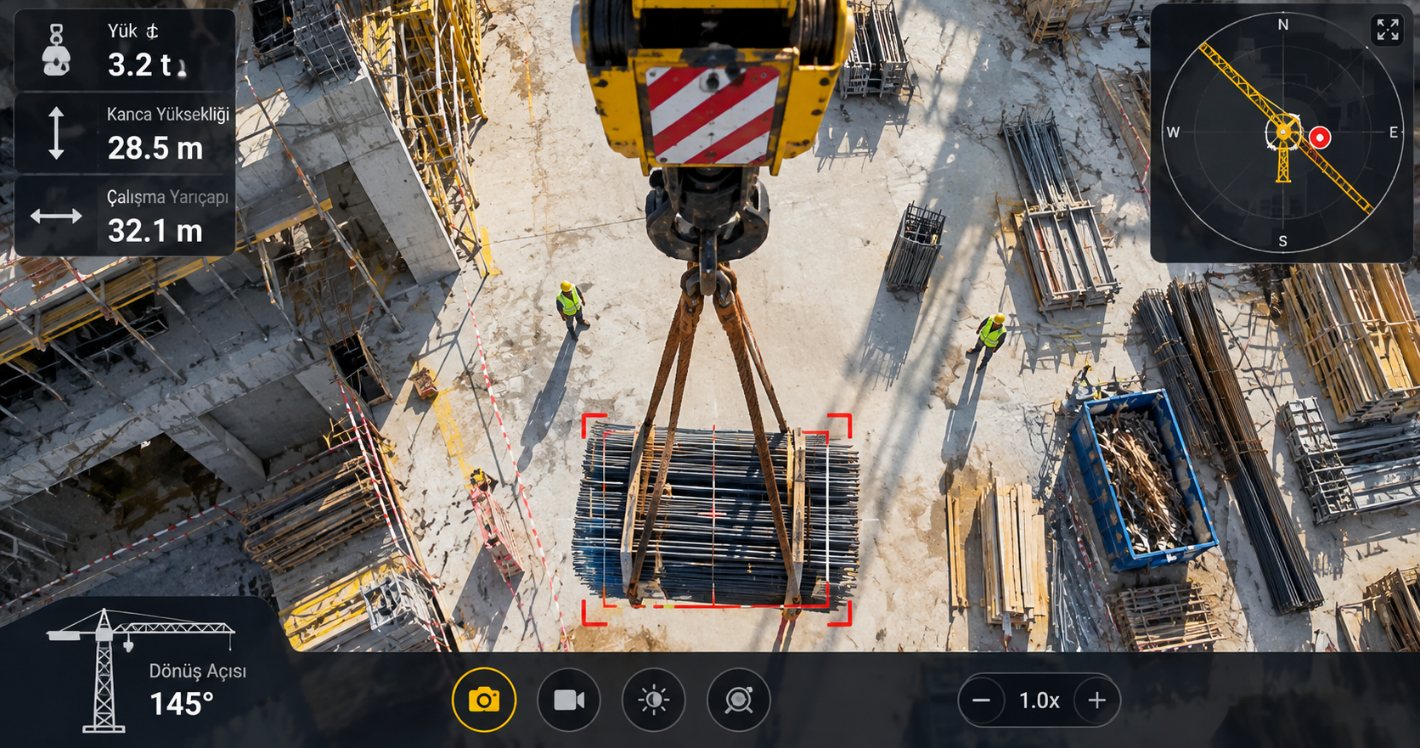The width and height of the screenshot is (1420, 748).
Task: Click the S marker on the compass
Action: pyautogui.click(x=1283, y=241)
